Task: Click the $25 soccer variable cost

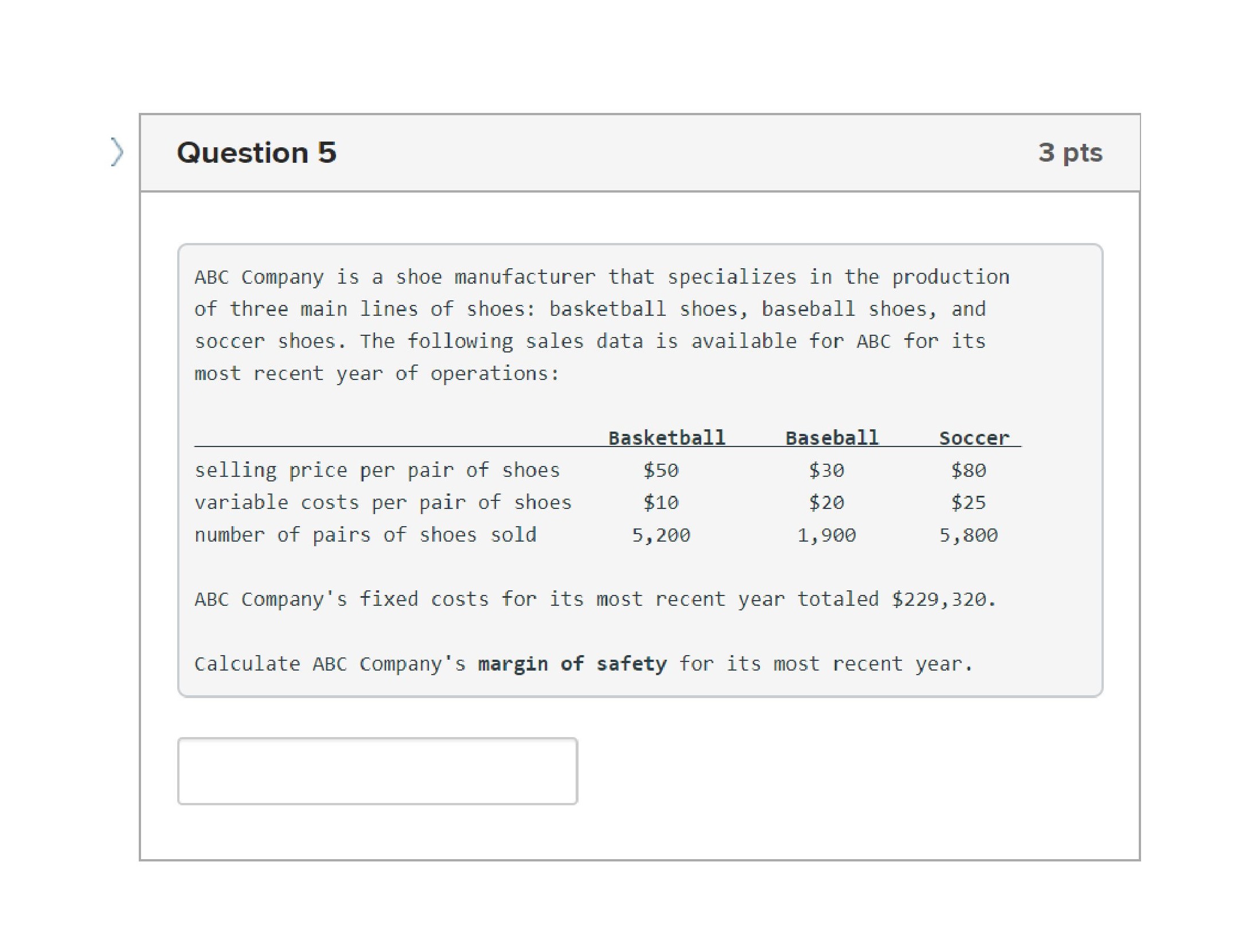Action: (x=968, y=502)
